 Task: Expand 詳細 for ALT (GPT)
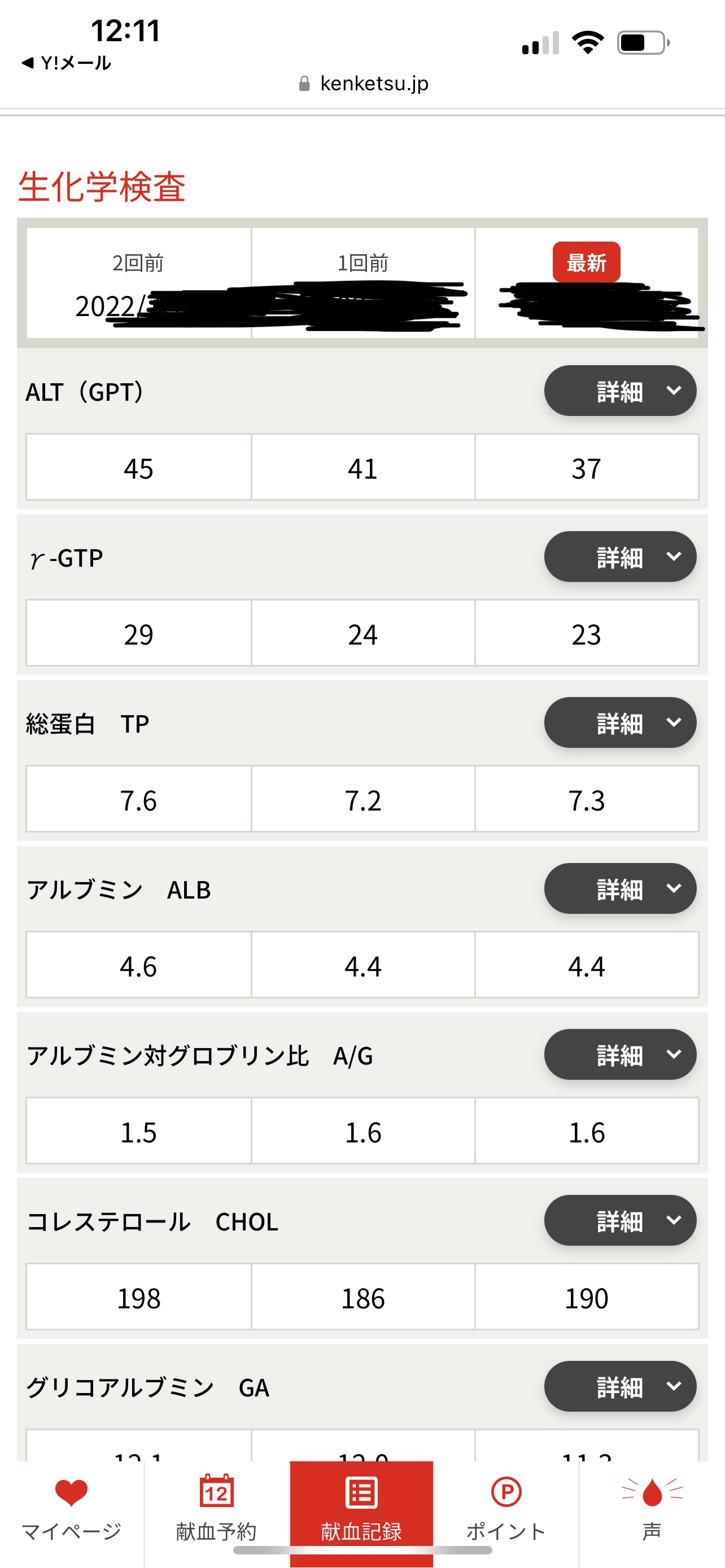click(619, 391)
